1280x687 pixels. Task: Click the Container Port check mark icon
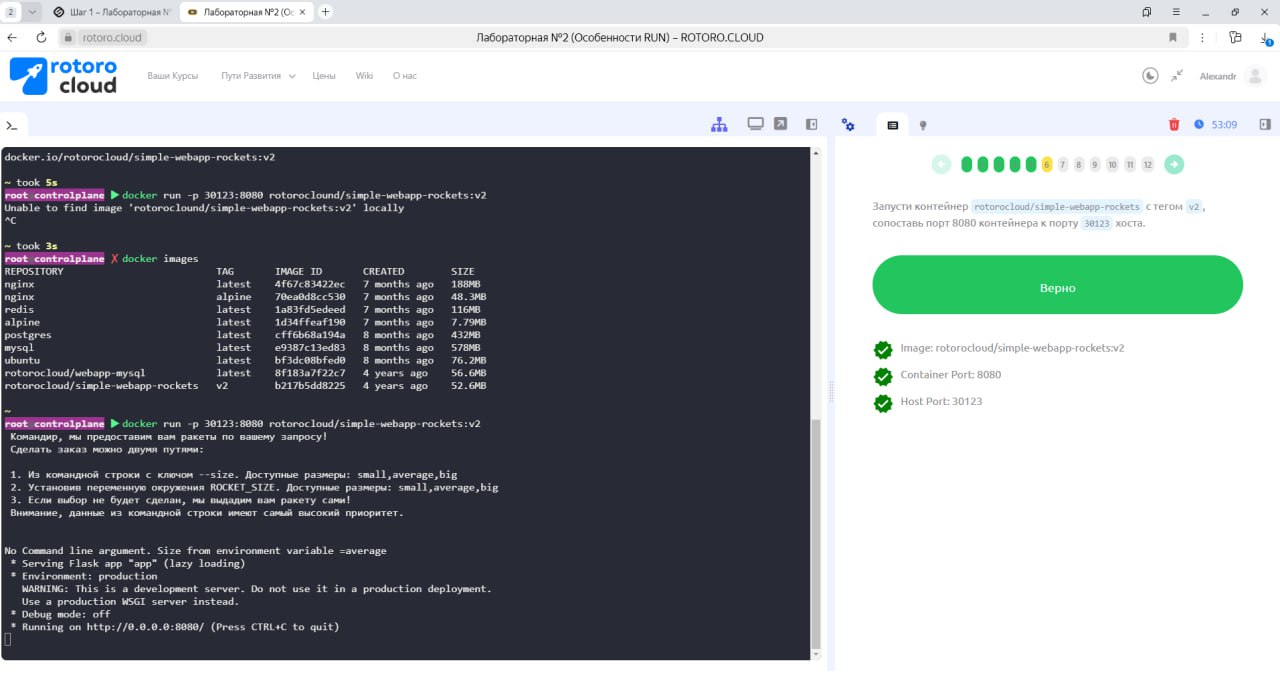click(x=883, y=376)
